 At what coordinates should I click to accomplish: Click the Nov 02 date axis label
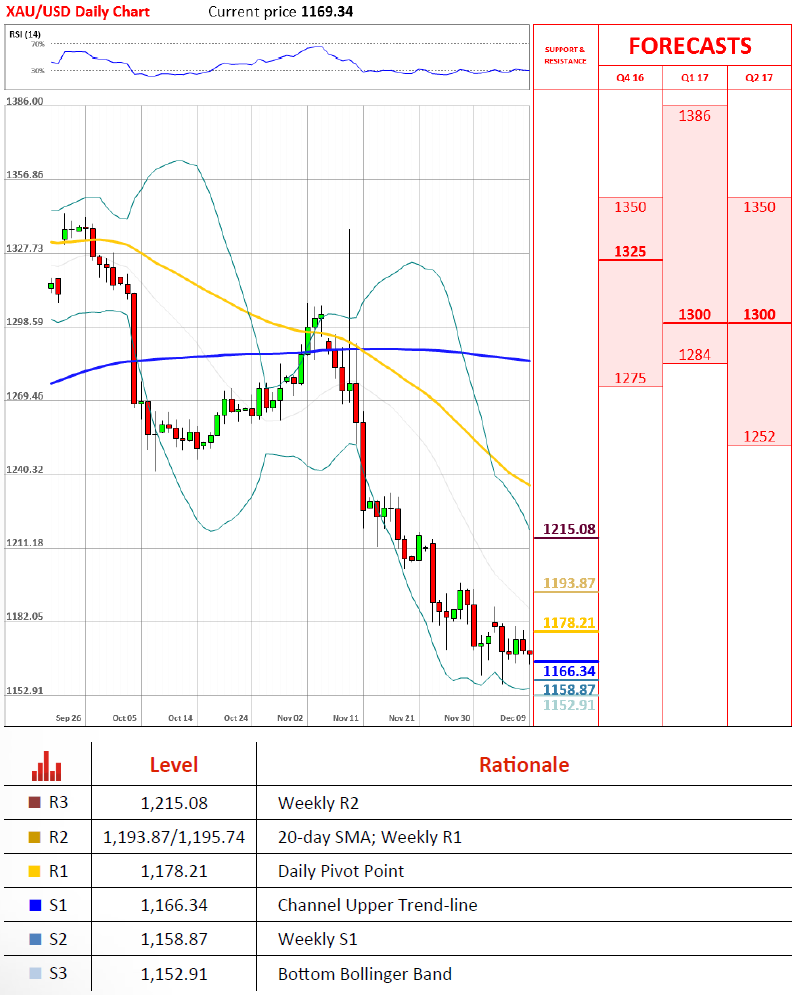[290, 718]
